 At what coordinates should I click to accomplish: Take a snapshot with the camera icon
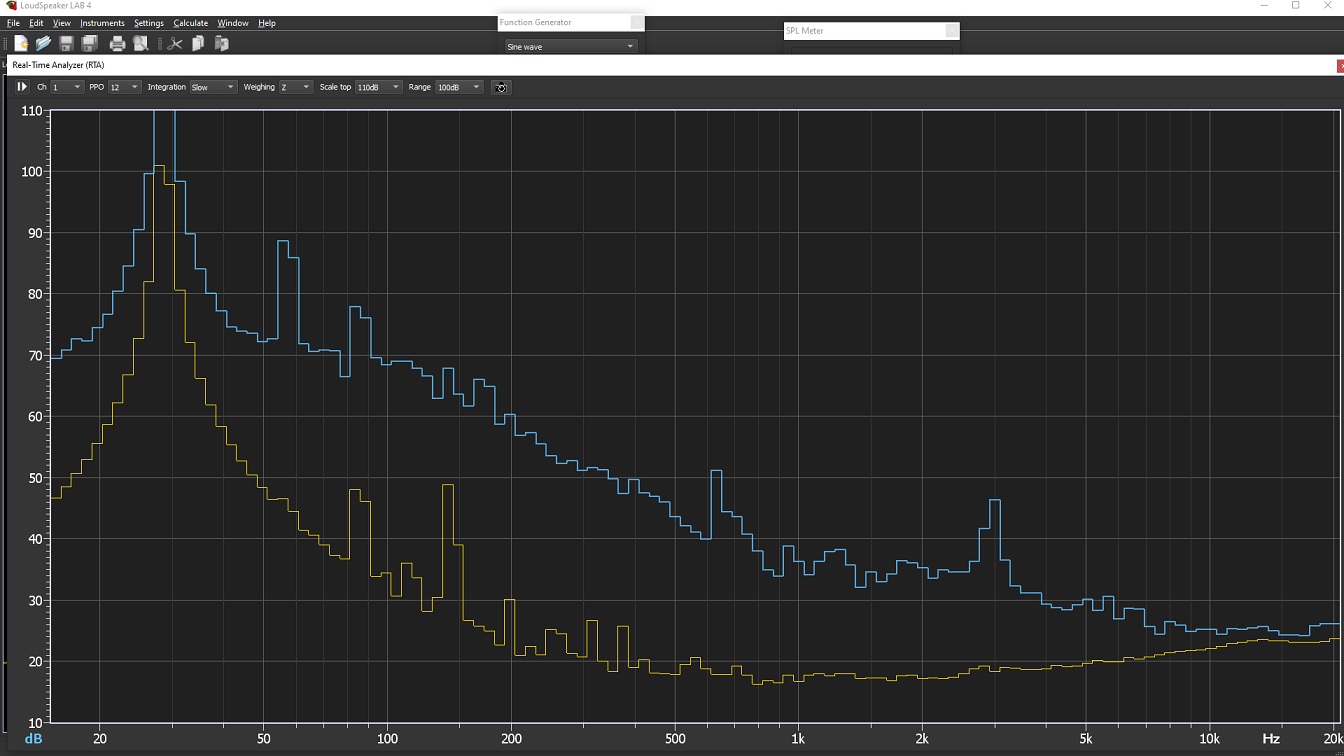[501, 88]
